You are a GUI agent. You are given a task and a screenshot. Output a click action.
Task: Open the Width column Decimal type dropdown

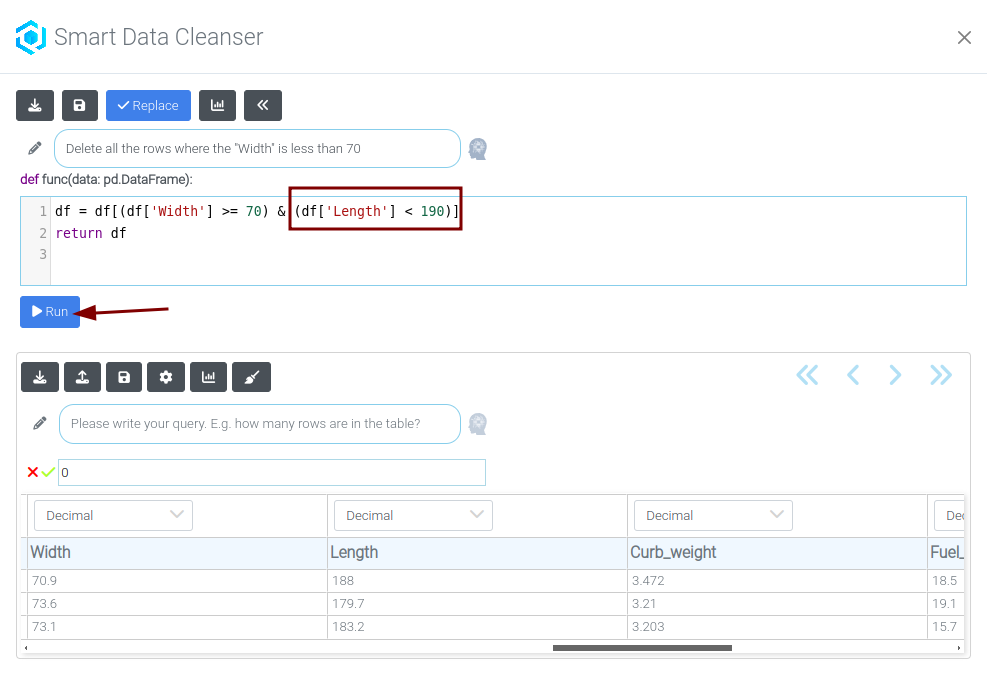click(114, 515)
